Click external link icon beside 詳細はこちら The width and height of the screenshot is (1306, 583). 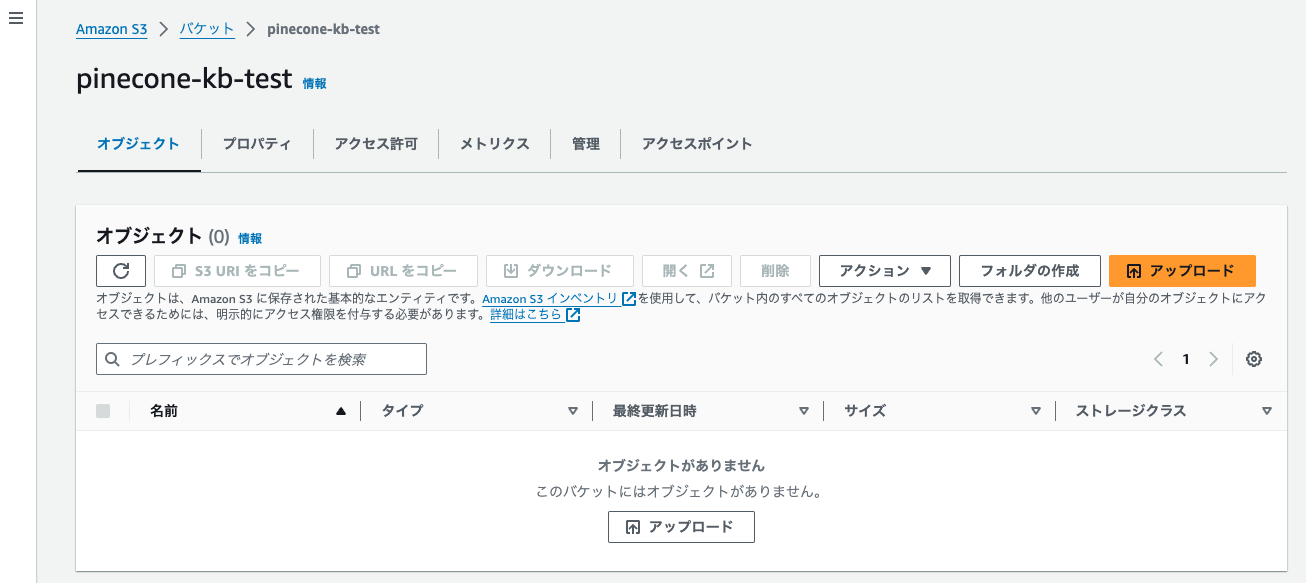tap(573, 315)
